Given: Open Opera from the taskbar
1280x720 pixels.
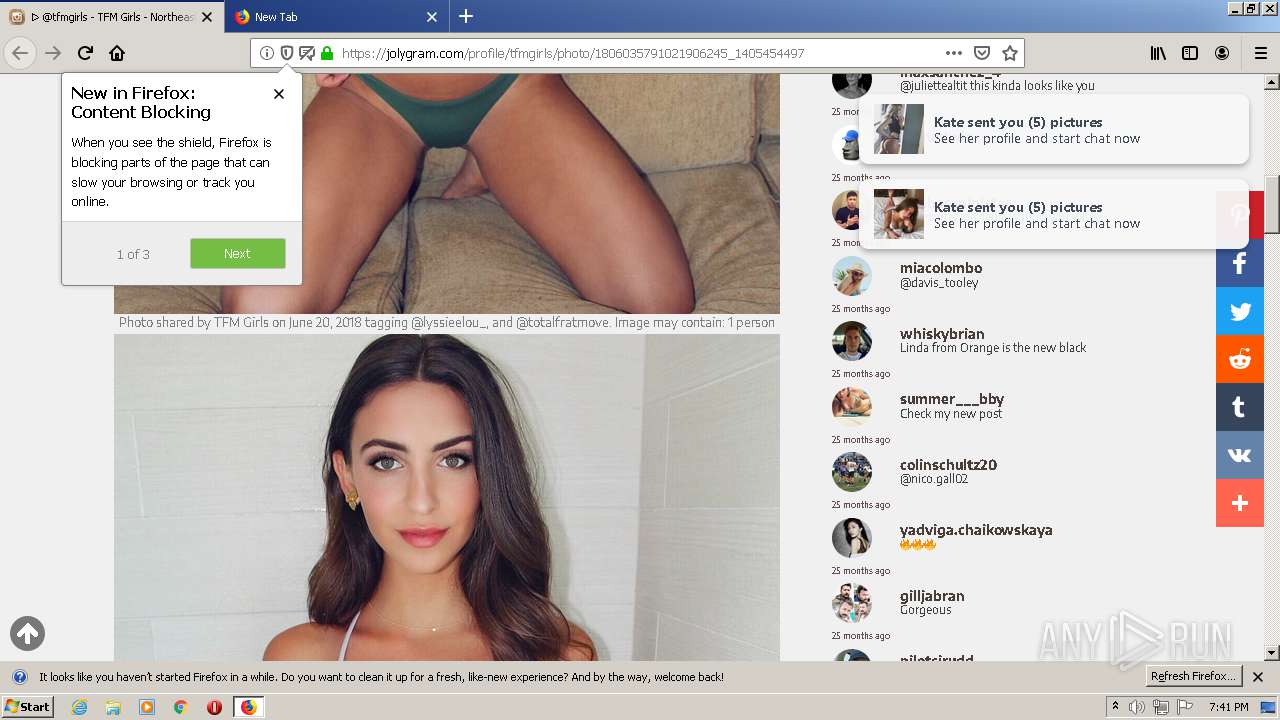Looking at the screenshot, I should point(214,707).
